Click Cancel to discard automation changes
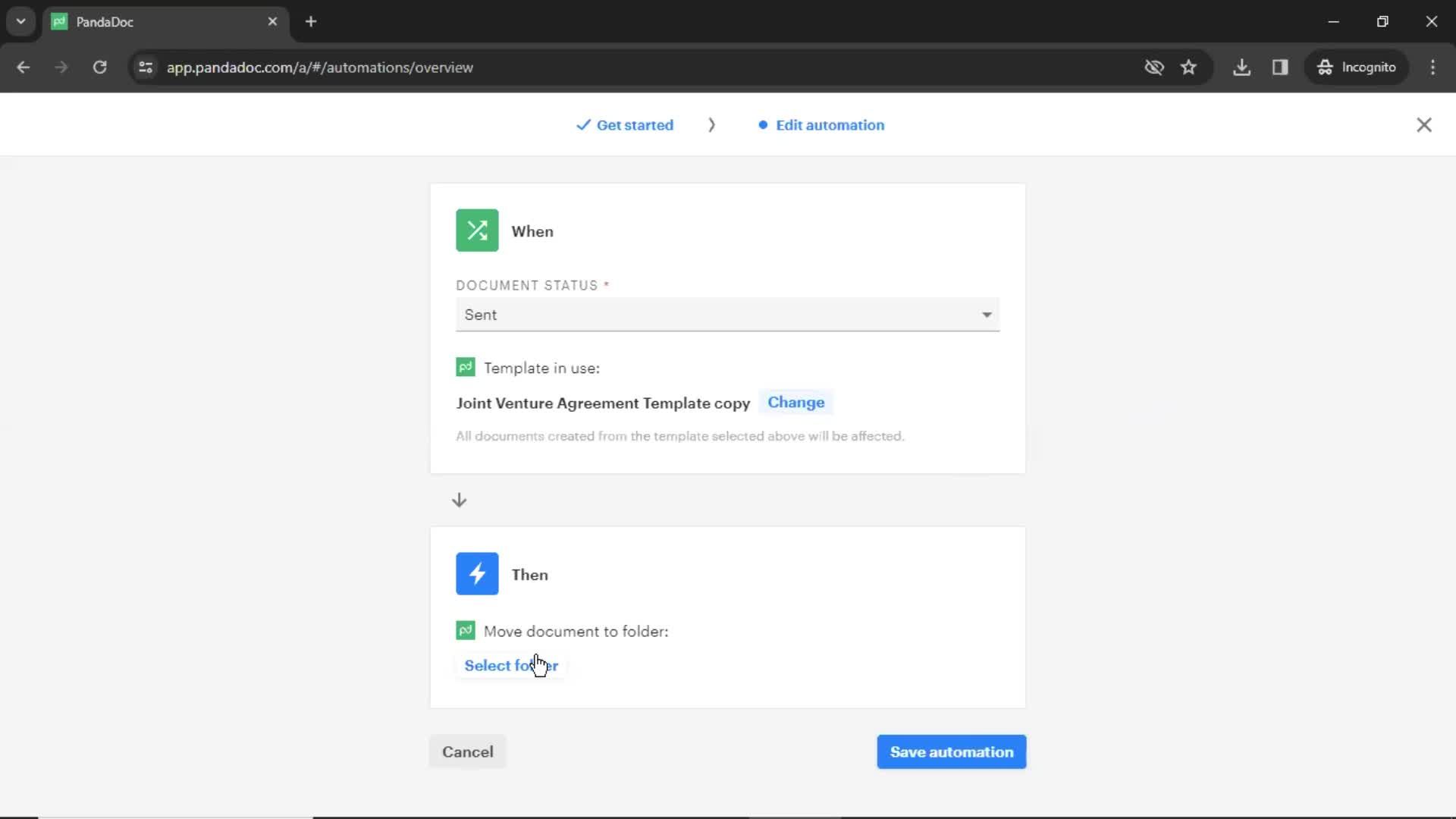 click(467, 752)
